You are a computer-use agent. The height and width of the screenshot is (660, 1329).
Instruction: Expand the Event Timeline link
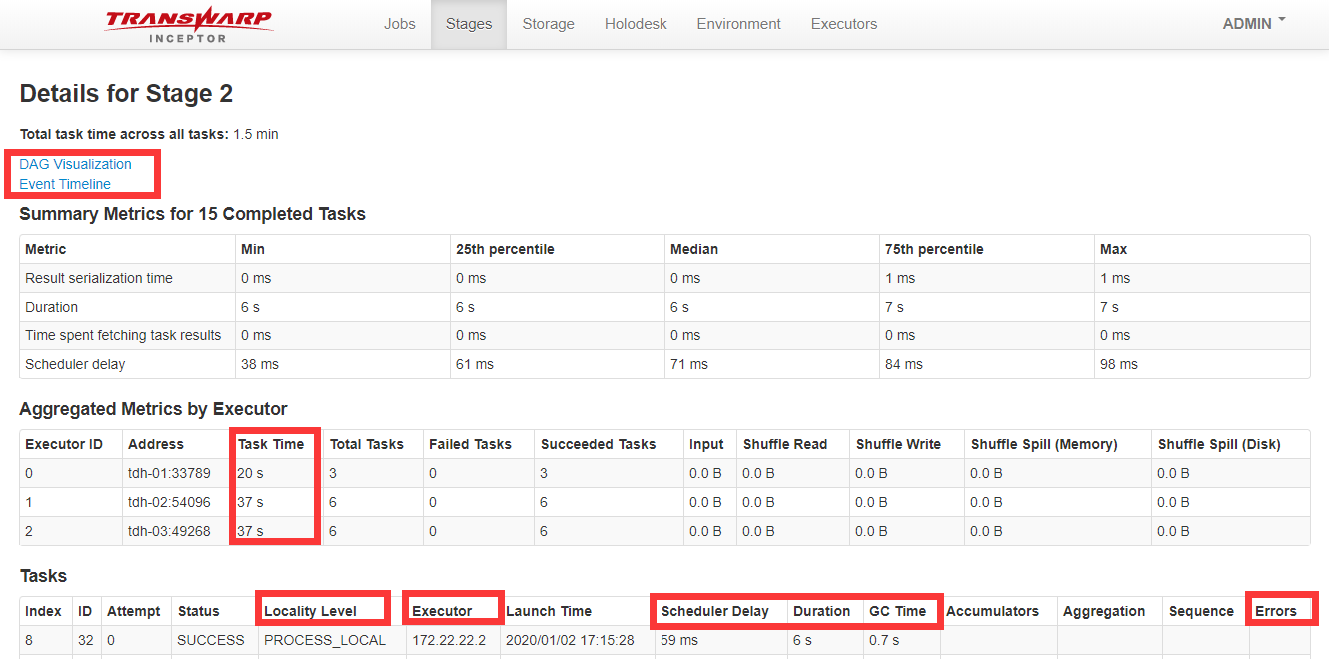(65, 184)
